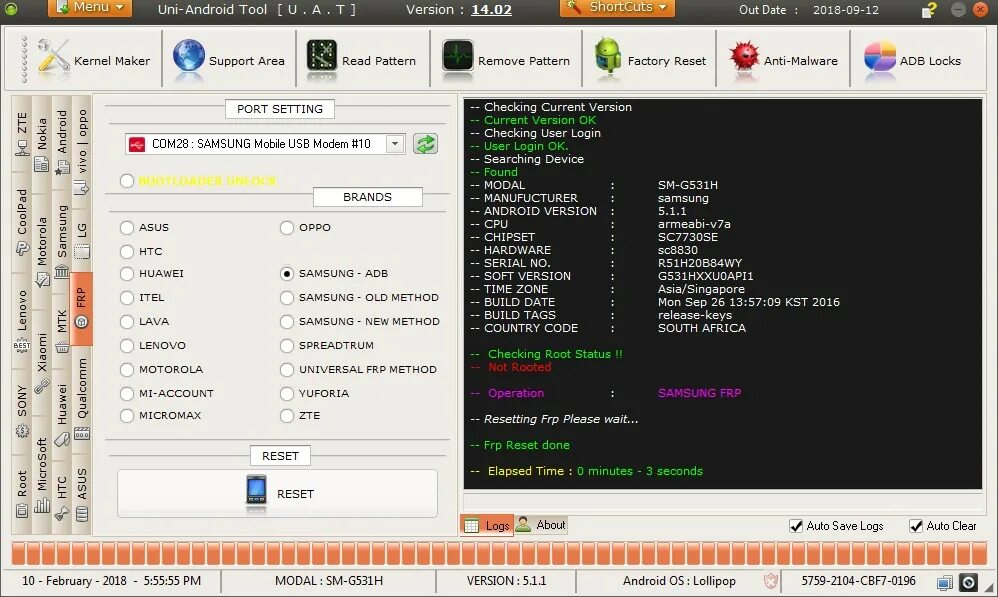Toggle Auto Save Logs checkbox
The width and height of the screenshot is (998, 597).
796,526
